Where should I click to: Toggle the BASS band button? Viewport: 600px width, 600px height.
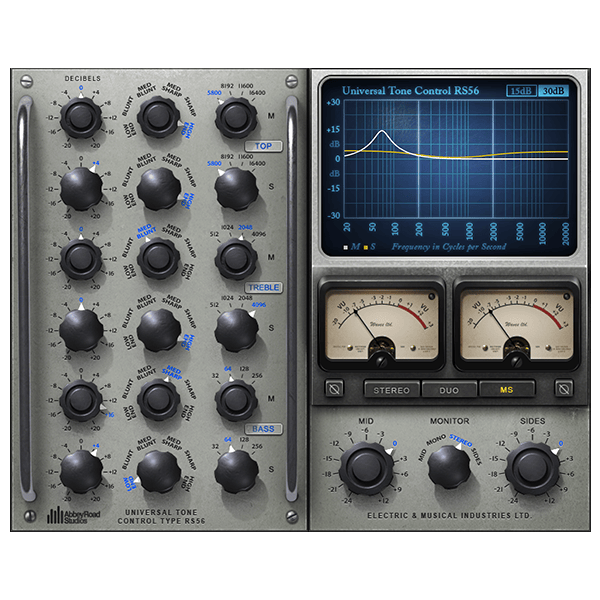(x=263, y=429)
